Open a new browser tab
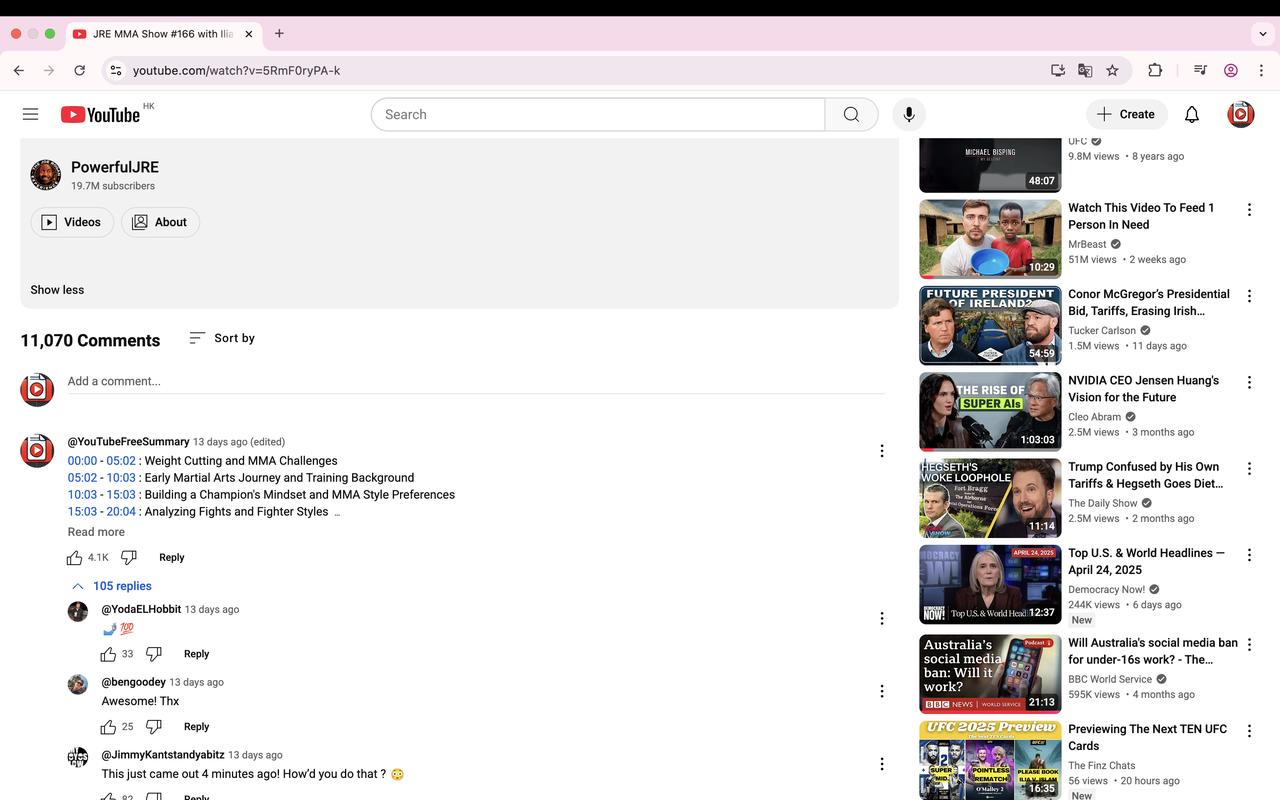Viewport: 1280px width, 800px height. pyautogui.click(x=279, y=33)
